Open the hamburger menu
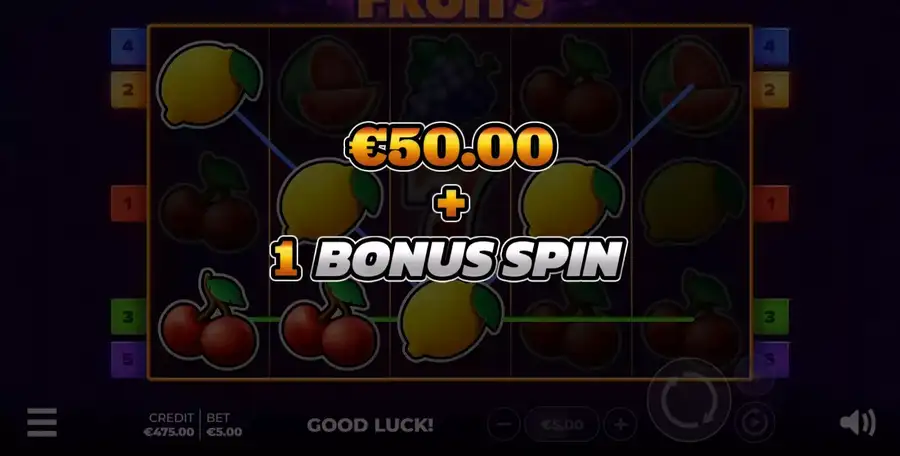This screenshot has width=900, height=456. [42, 423]
